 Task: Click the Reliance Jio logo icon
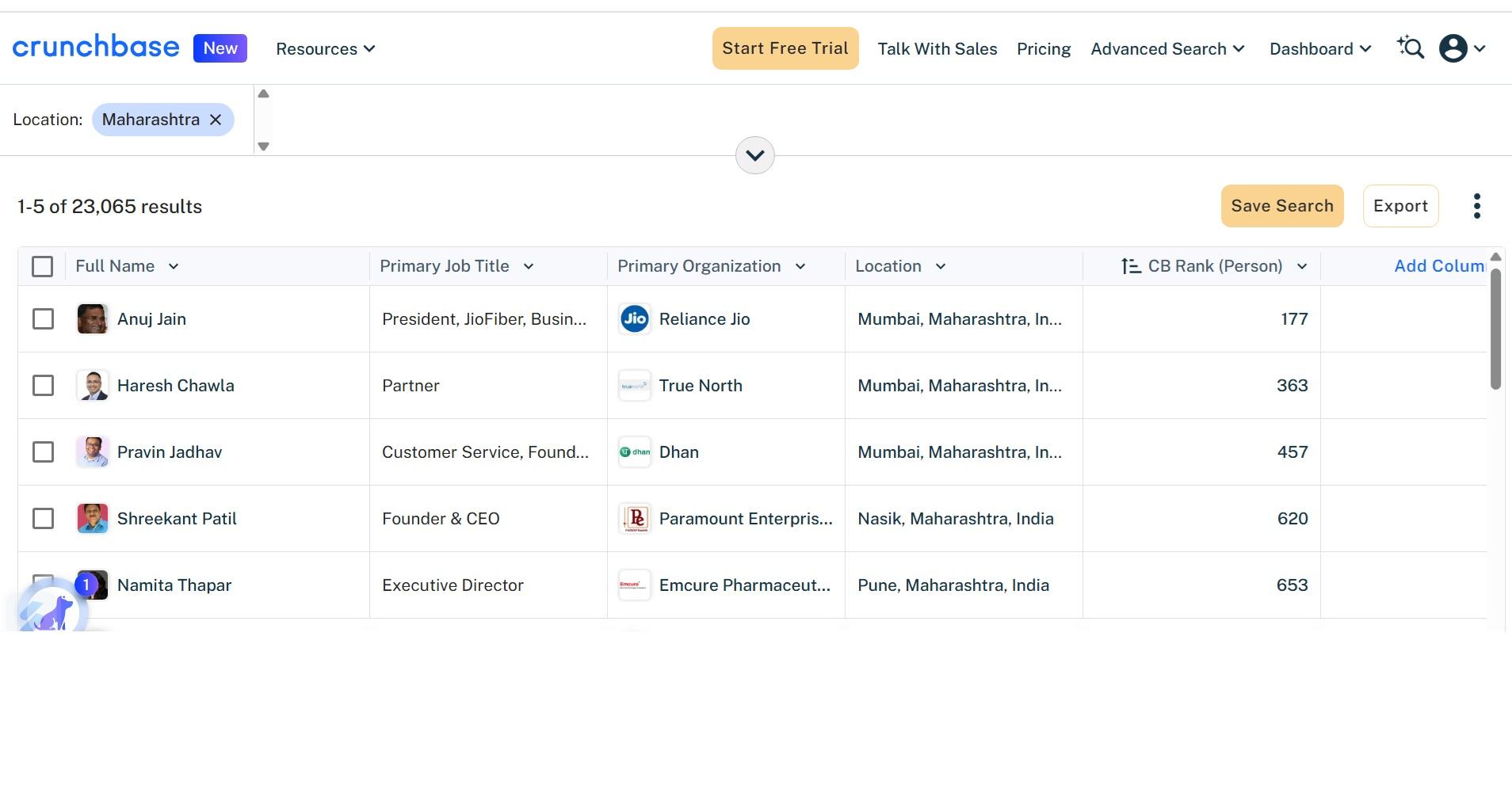(x=634, y=319)
